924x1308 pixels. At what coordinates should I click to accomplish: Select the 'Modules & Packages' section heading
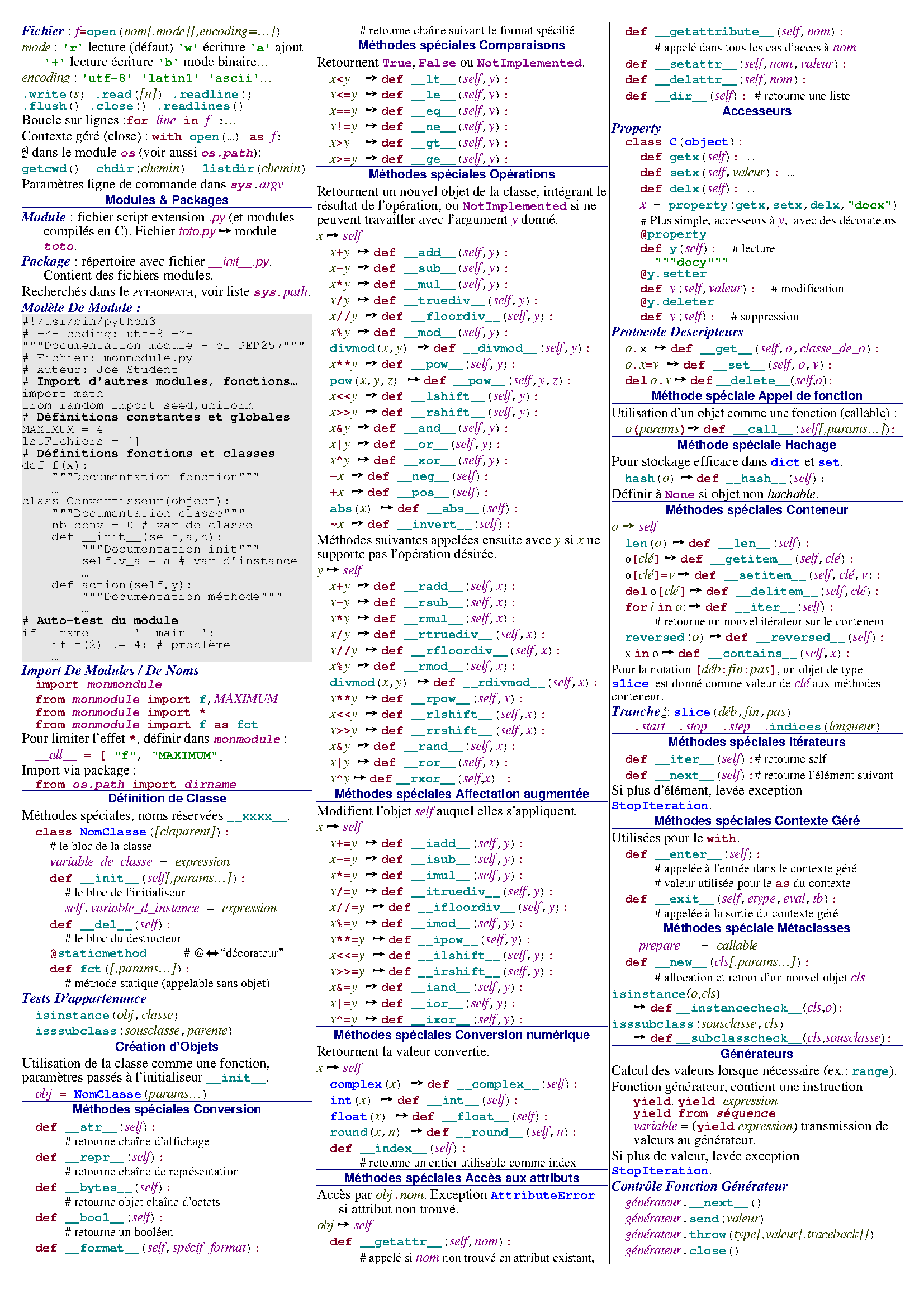pyautogui.click(x=166, y=200)
